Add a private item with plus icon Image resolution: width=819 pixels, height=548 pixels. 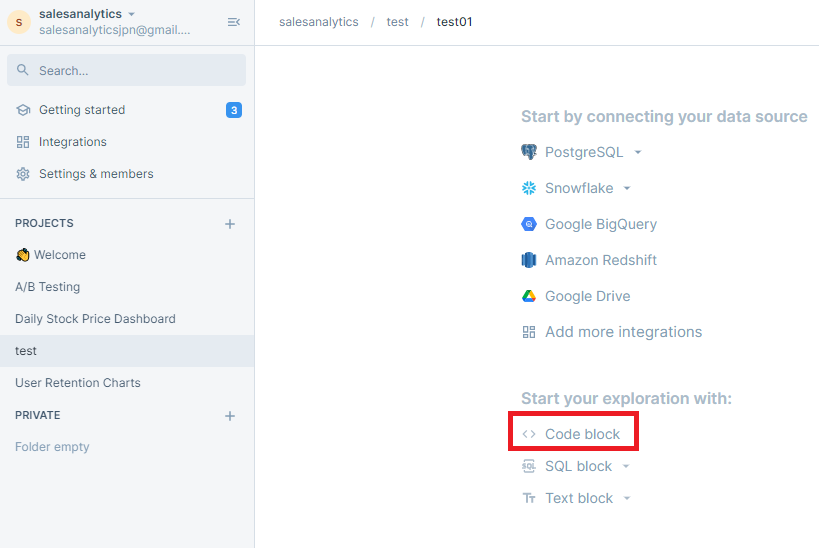coord(230,416)
